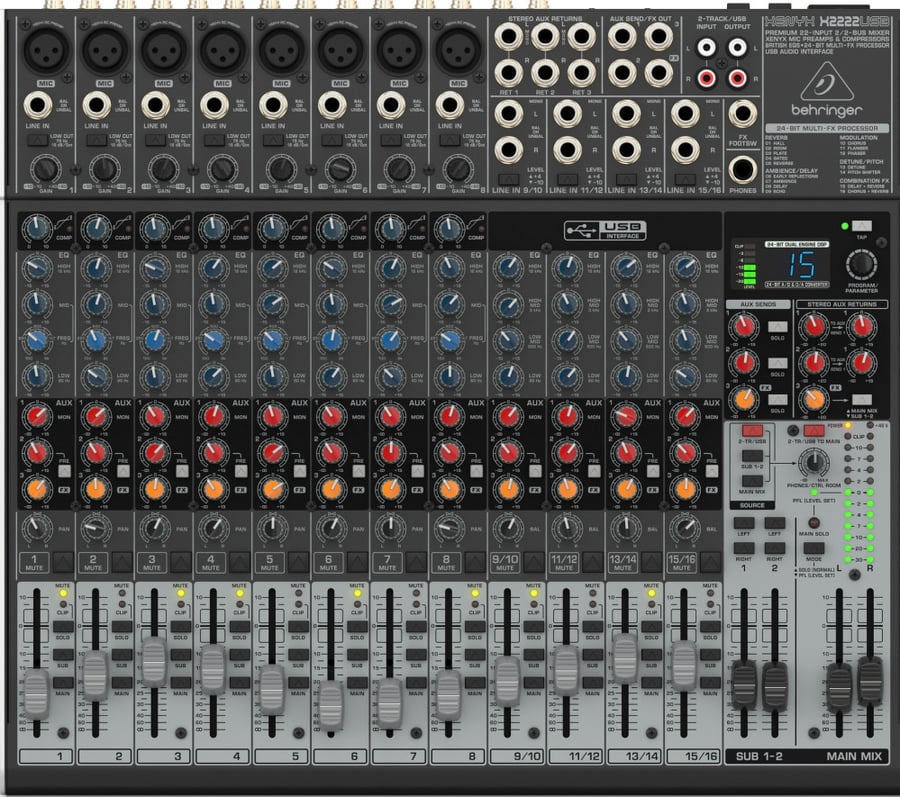This screenshot has height=797, width=900.
Task: Click the PROGRAM/PARAMETER knob
Action: pyautogui.click(x=860, y=265)
